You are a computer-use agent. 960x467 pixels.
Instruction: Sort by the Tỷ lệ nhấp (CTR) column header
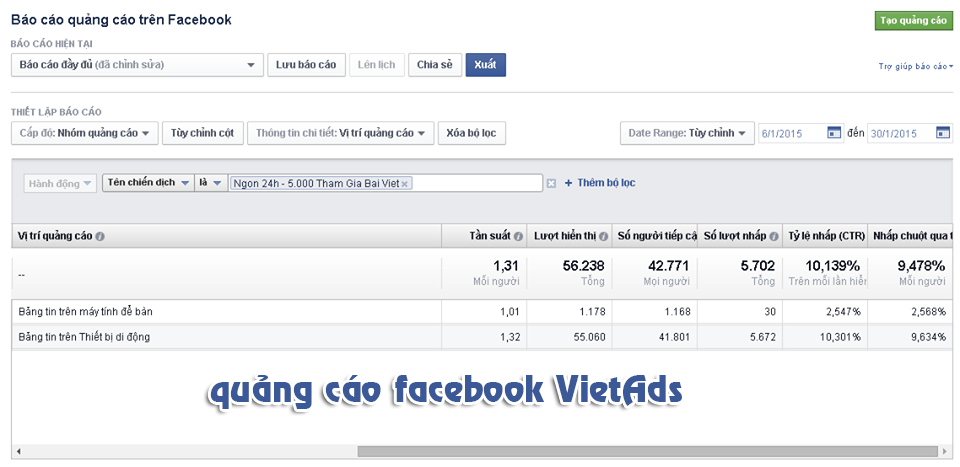(x=825, y=236)
